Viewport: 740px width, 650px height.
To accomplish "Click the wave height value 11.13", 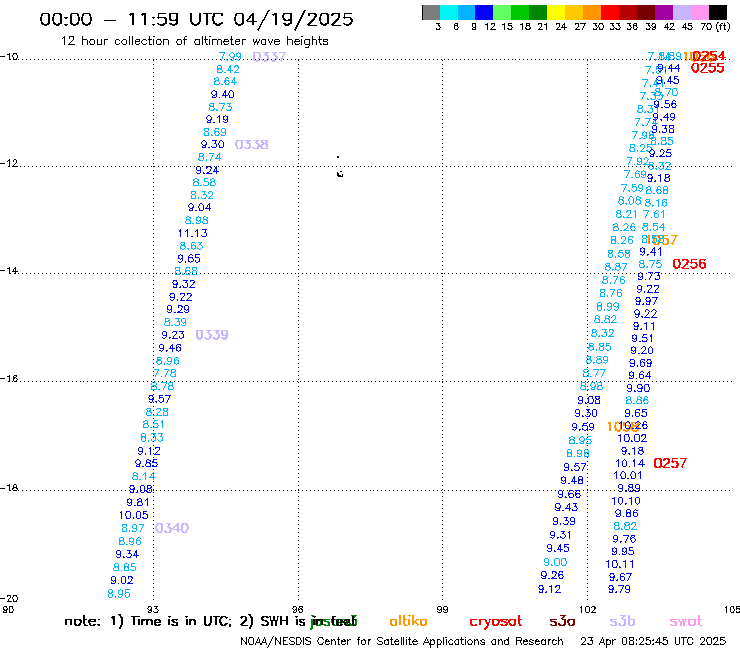I will tap(192, 233).
